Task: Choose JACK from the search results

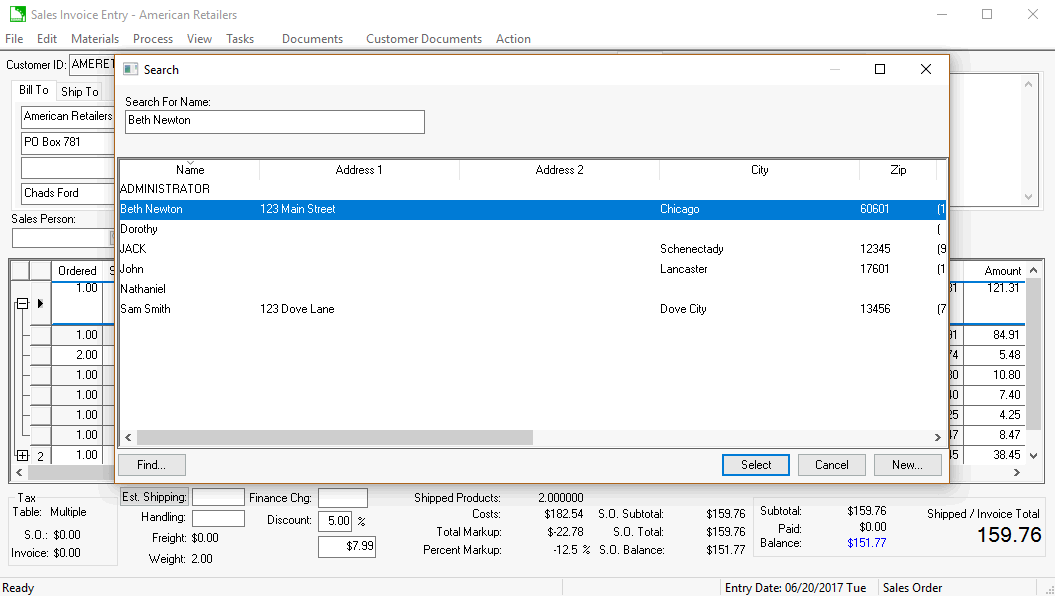Action: [x=133, y=249]
